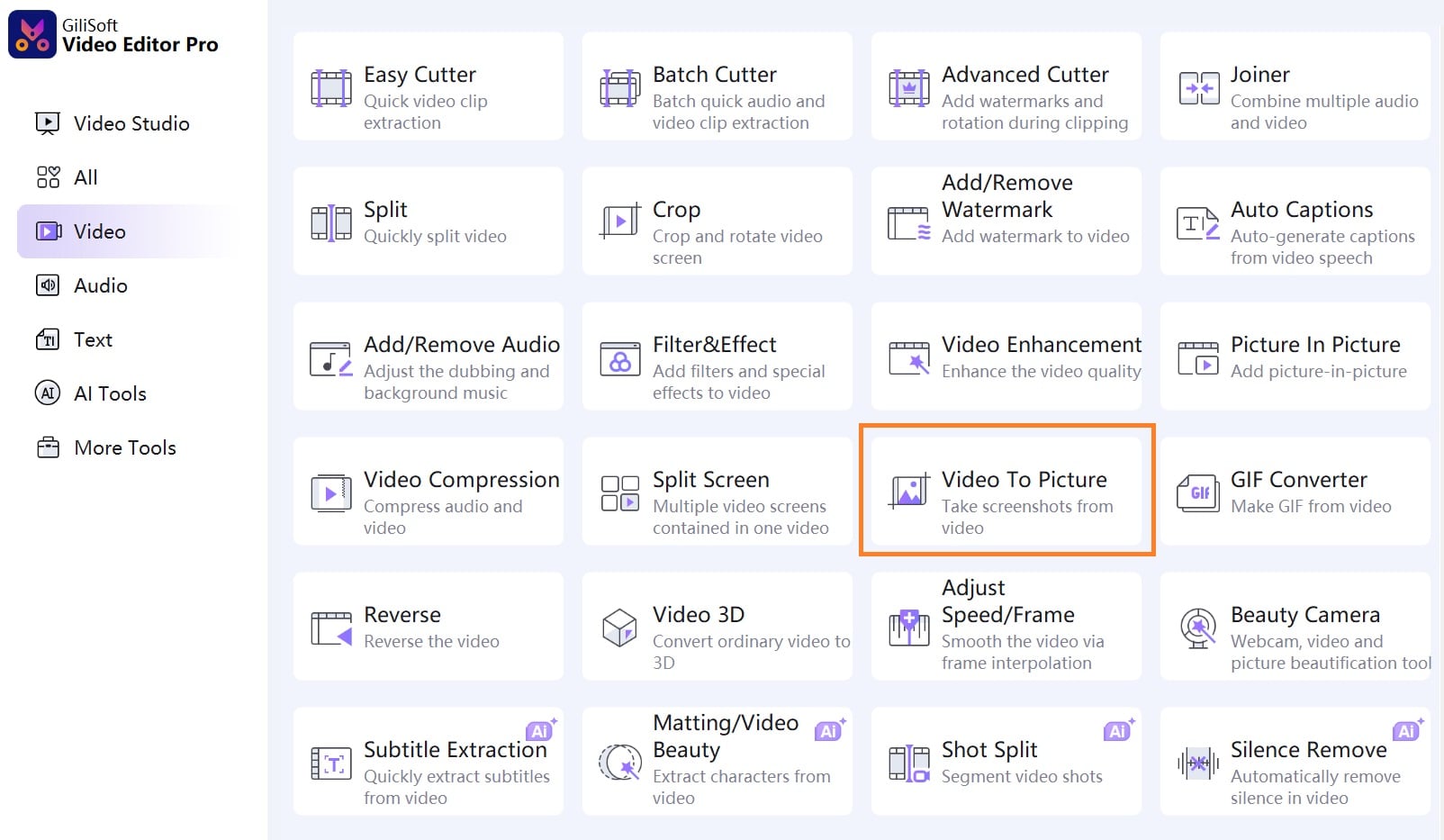Click 'Compress audio and video' text
Image resolution: width=1444 pixels, height=840 pixels.
[443, 517]
